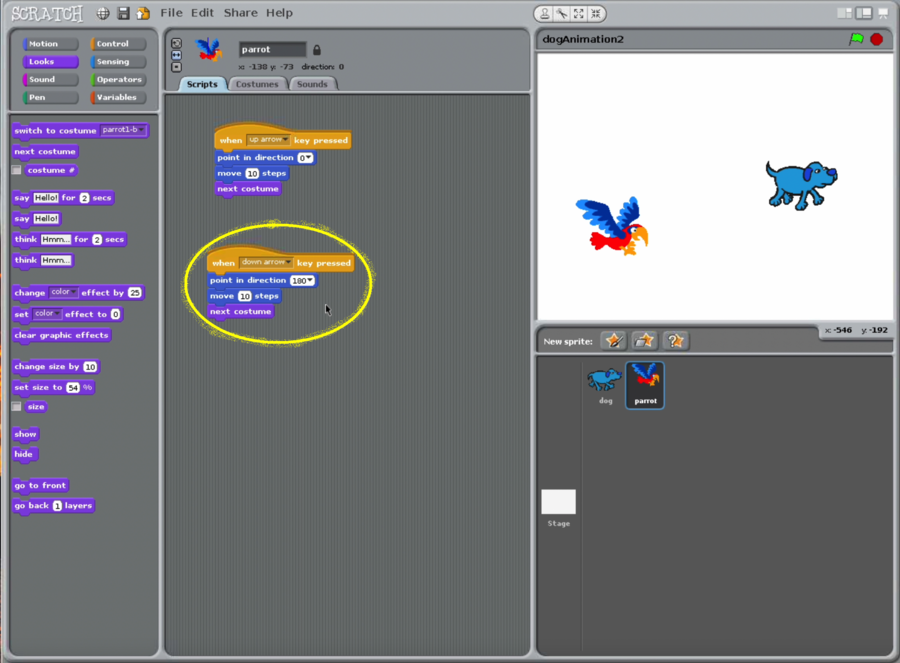Get a surprise sprite with the question mark icon
Screen dimensions: 900x663
tap(677, 341)
